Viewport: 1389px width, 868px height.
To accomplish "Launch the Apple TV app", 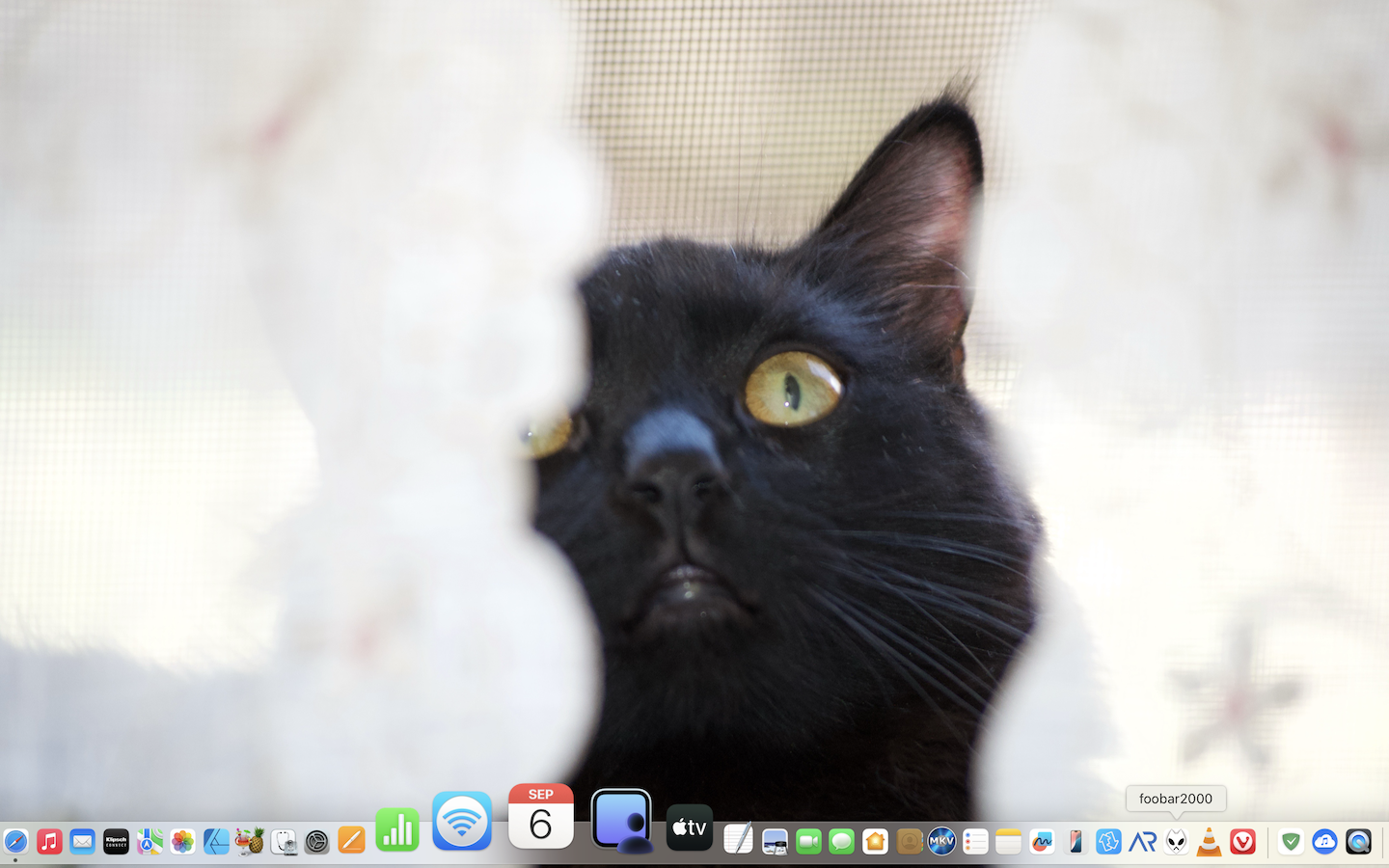I will pyautogui.click(x=690, y=827).
